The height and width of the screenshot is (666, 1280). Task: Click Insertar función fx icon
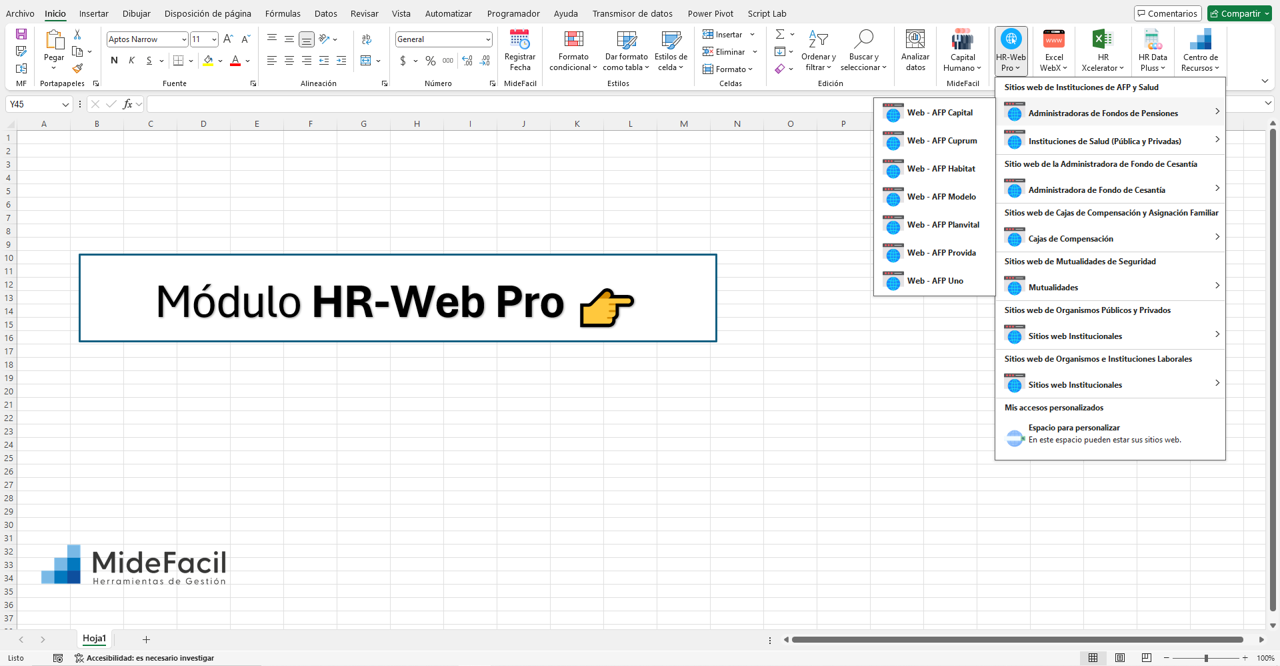(127, 104)
